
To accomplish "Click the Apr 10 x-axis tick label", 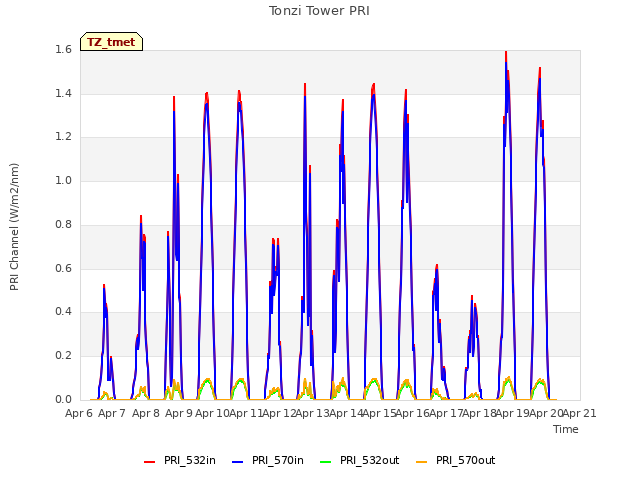I will point(212,413).
